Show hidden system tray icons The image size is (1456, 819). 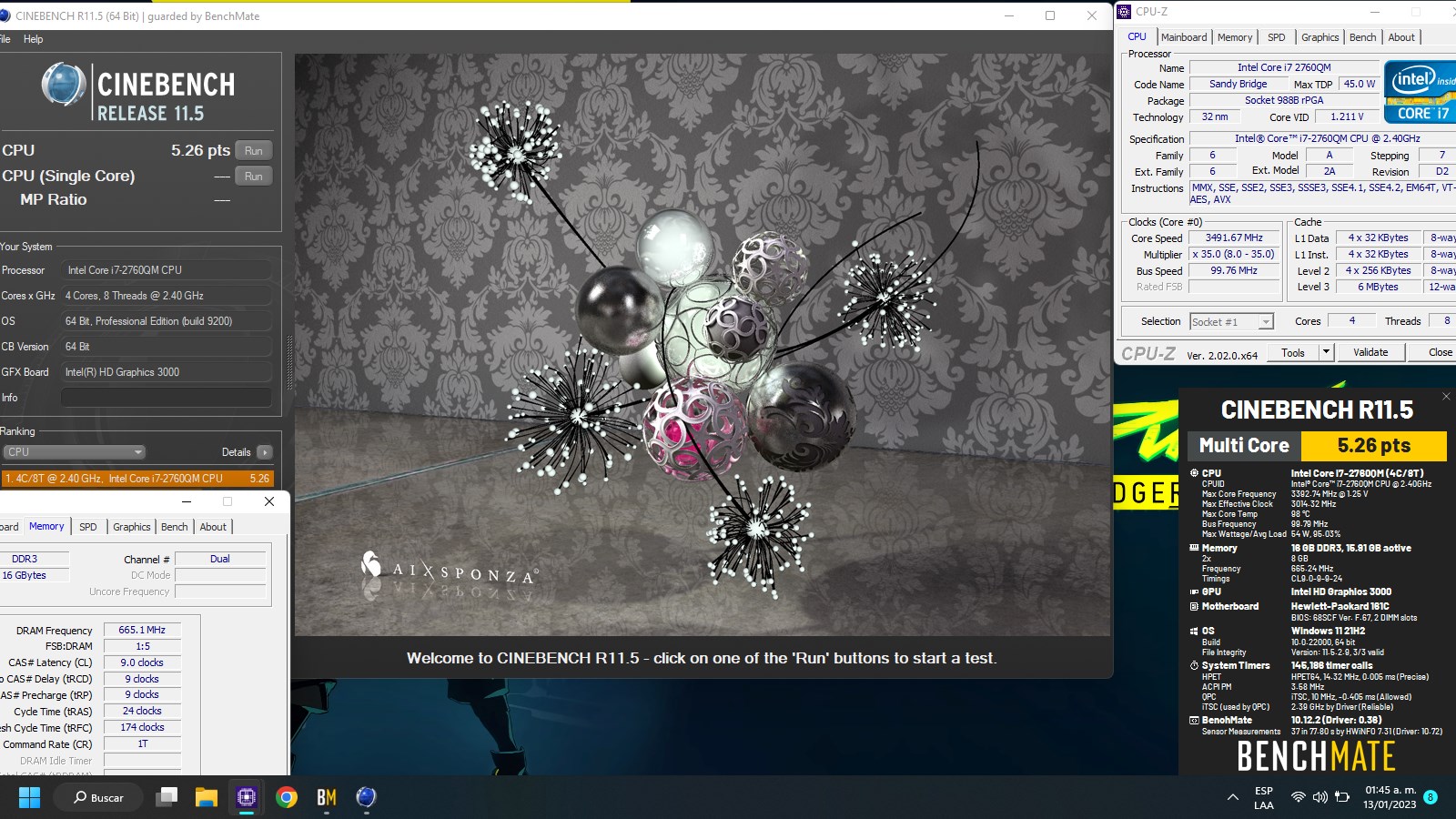[x=1233, y=798]
